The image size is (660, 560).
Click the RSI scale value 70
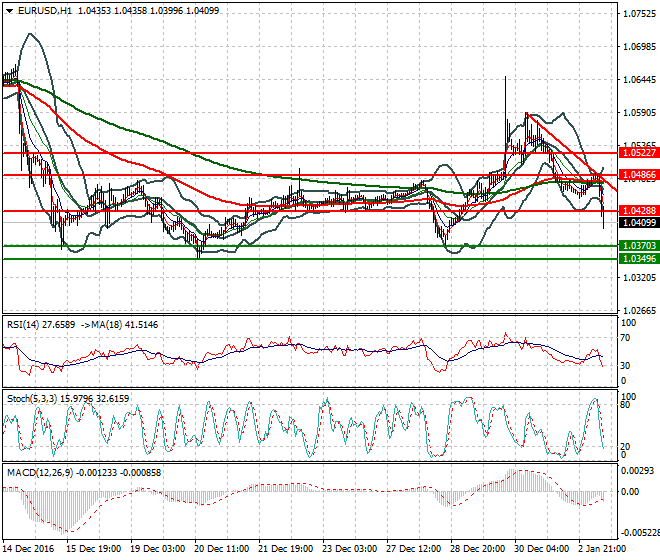(626, 338)
